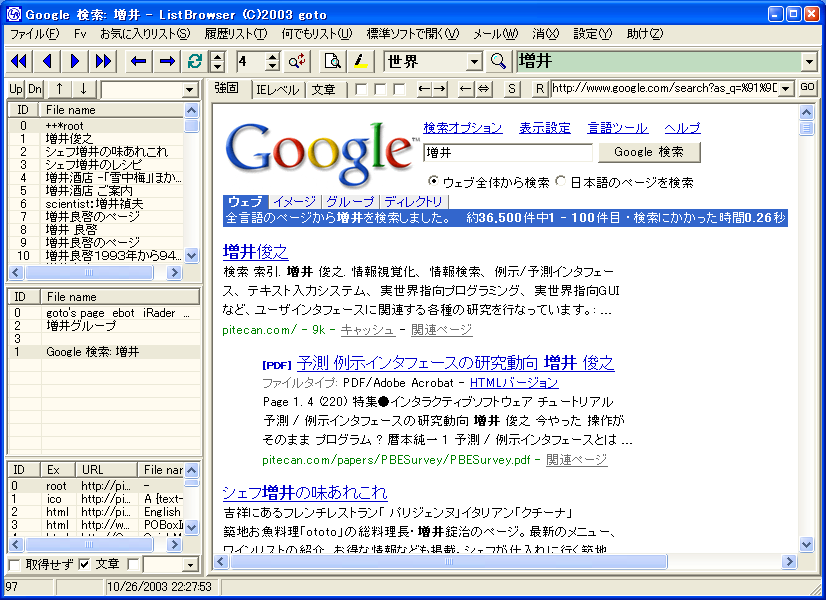Click the GO button beside URL

point(807,87)
